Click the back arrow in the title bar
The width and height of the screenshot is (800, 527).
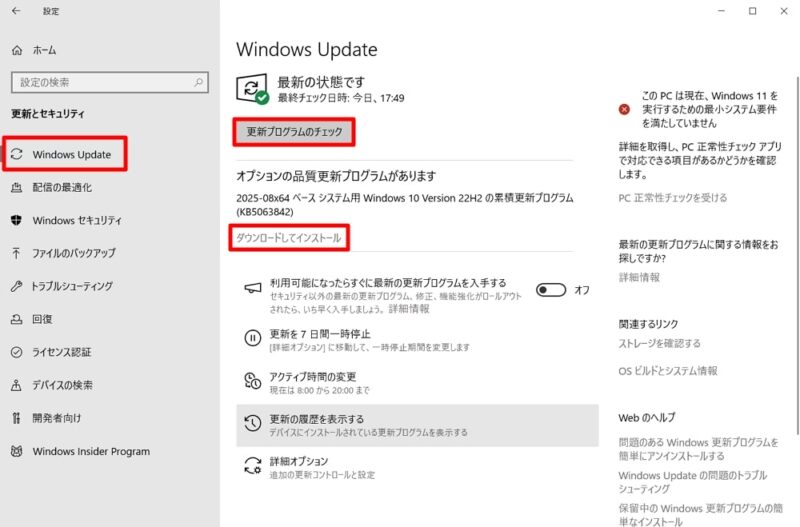[16, 11]
